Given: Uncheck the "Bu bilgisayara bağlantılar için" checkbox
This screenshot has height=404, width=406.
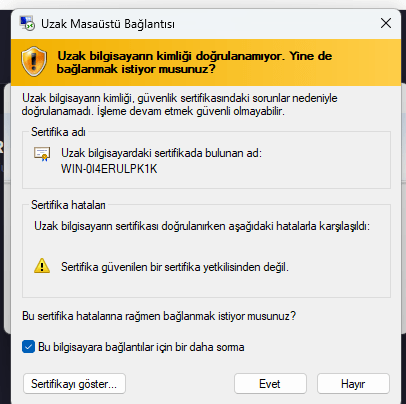Looking at the screenshot, I should 28,347.
